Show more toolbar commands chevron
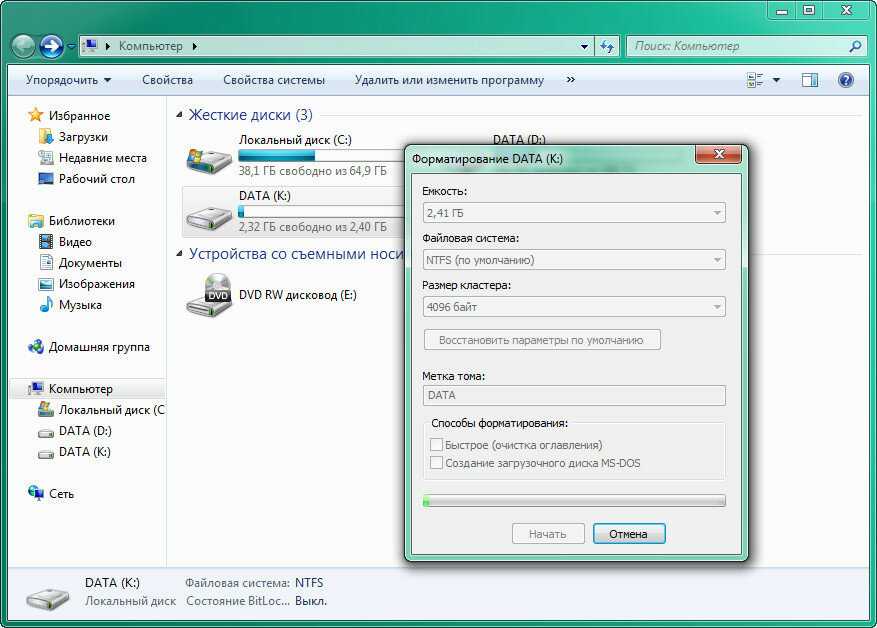 coord(570,79)
